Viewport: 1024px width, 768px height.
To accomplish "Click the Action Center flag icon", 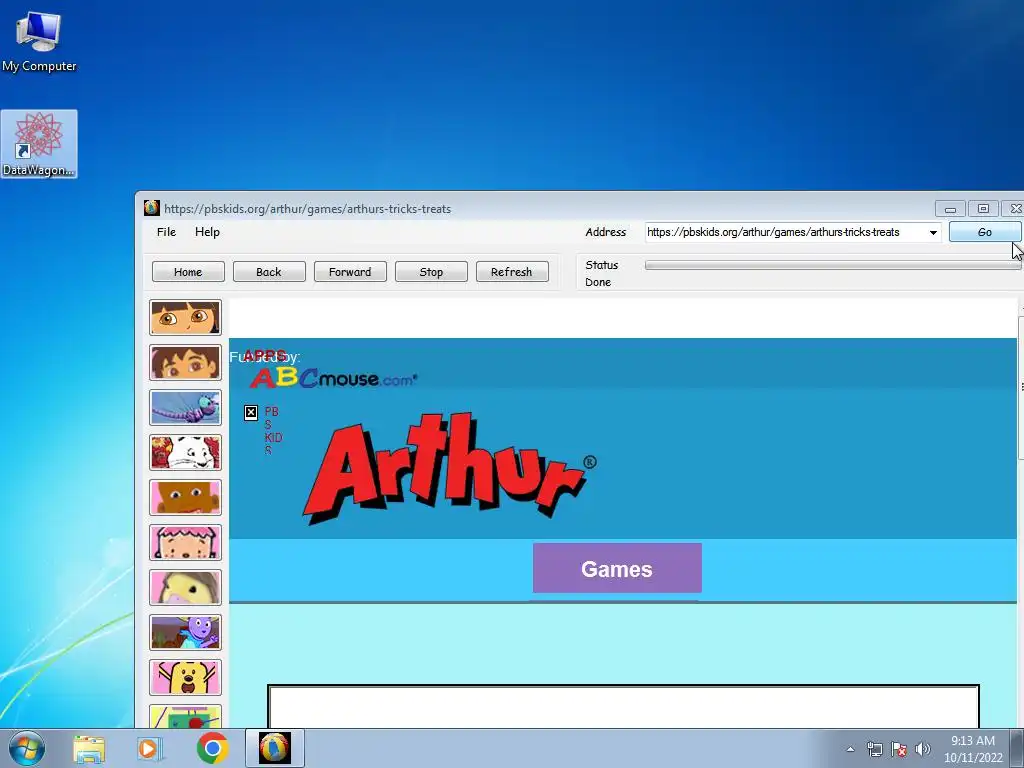I will tap(899, 749).
